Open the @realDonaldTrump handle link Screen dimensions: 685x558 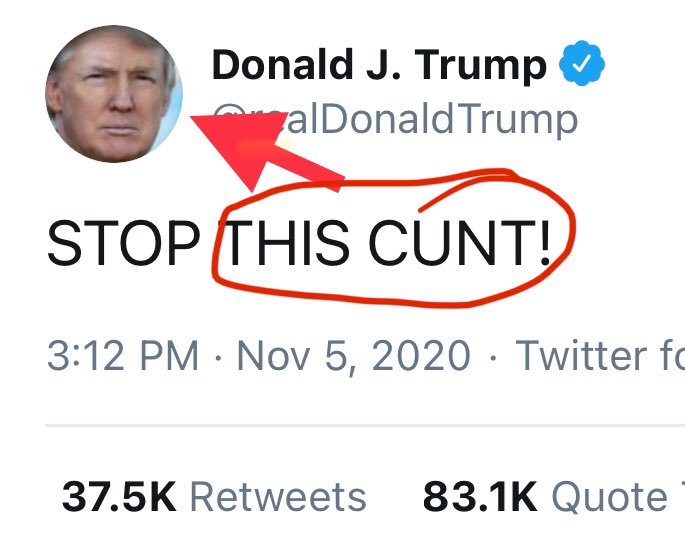pyautogui.click(x=395, y=119)
